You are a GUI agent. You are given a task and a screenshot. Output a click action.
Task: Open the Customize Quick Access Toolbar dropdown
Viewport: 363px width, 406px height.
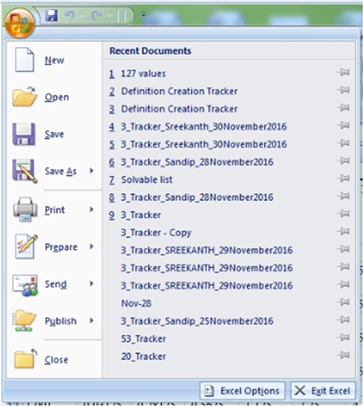143,15
